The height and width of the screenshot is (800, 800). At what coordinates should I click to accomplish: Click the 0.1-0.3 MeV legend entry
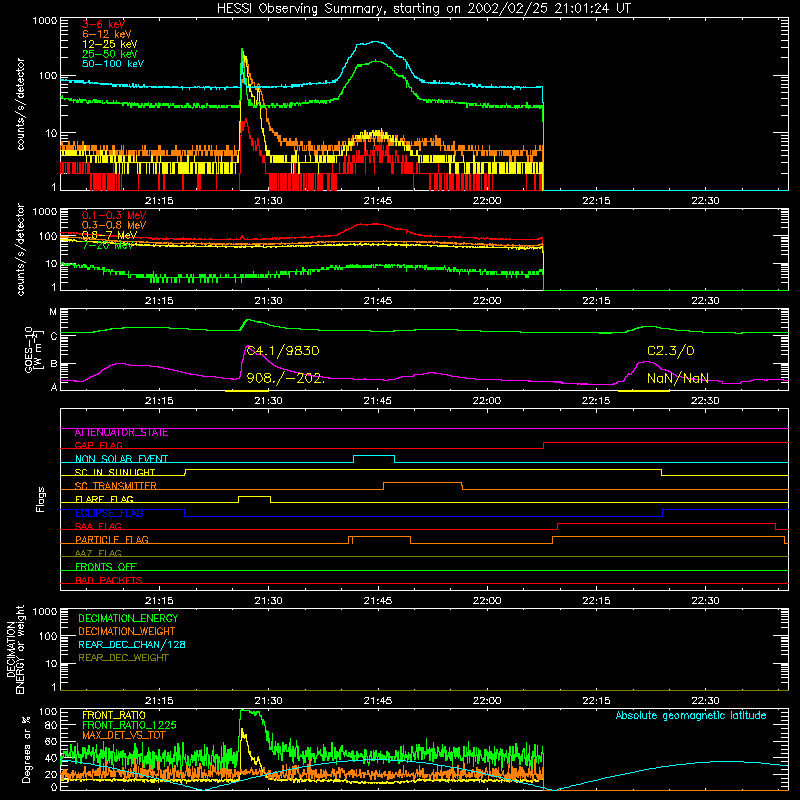pyautogui.click(x=114, y=215)
